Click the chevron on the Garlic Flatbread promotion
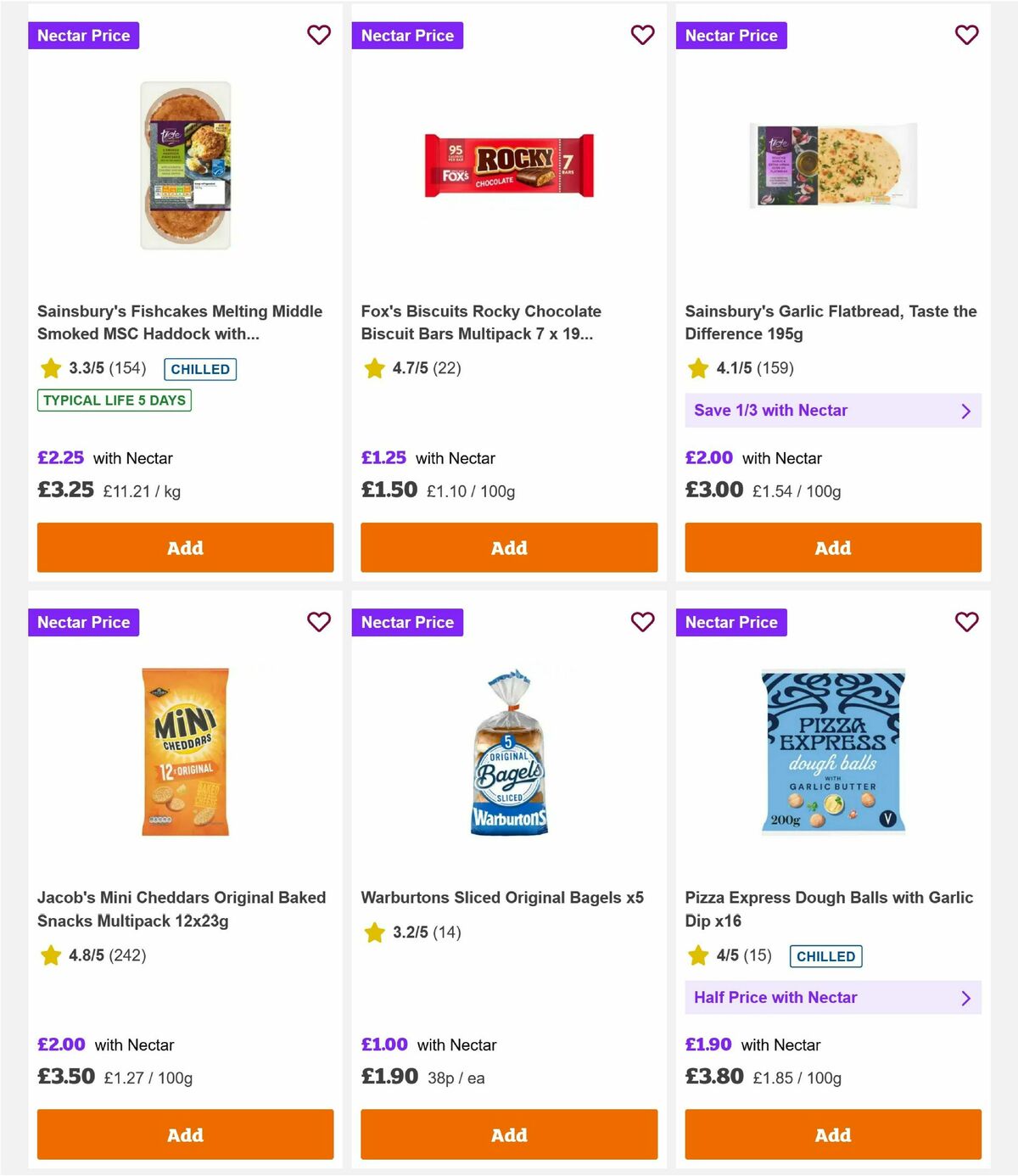Screen dimensions: 1018x1176 965,410
